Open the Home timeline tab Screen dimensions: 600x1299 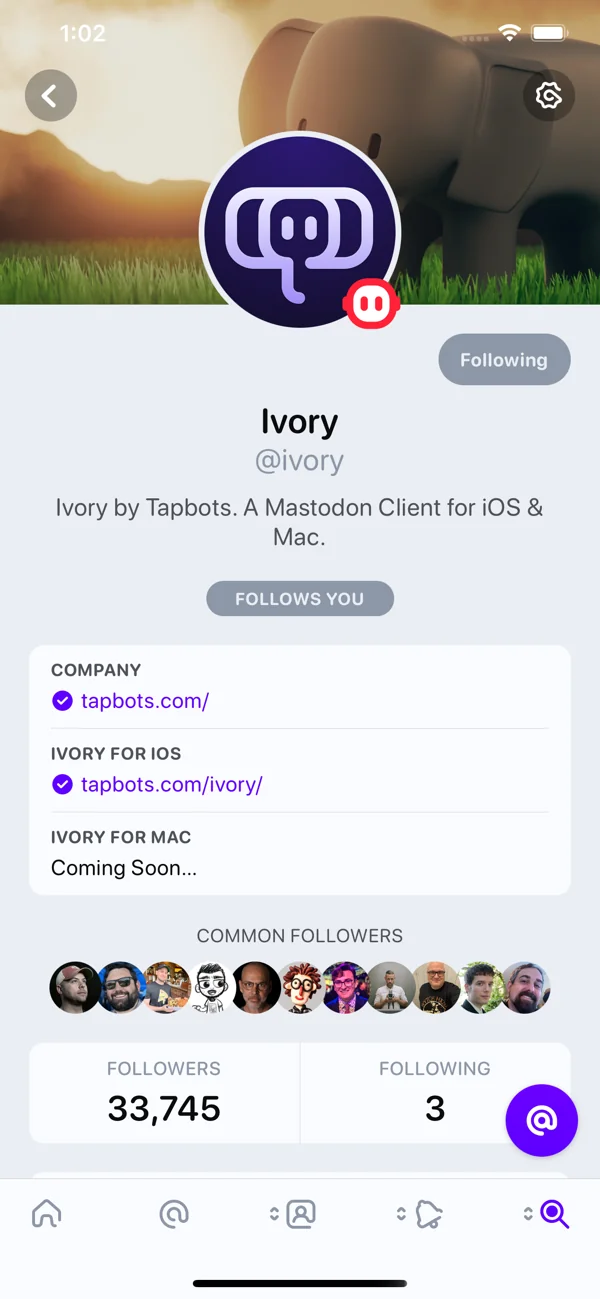coord(46,1213)
